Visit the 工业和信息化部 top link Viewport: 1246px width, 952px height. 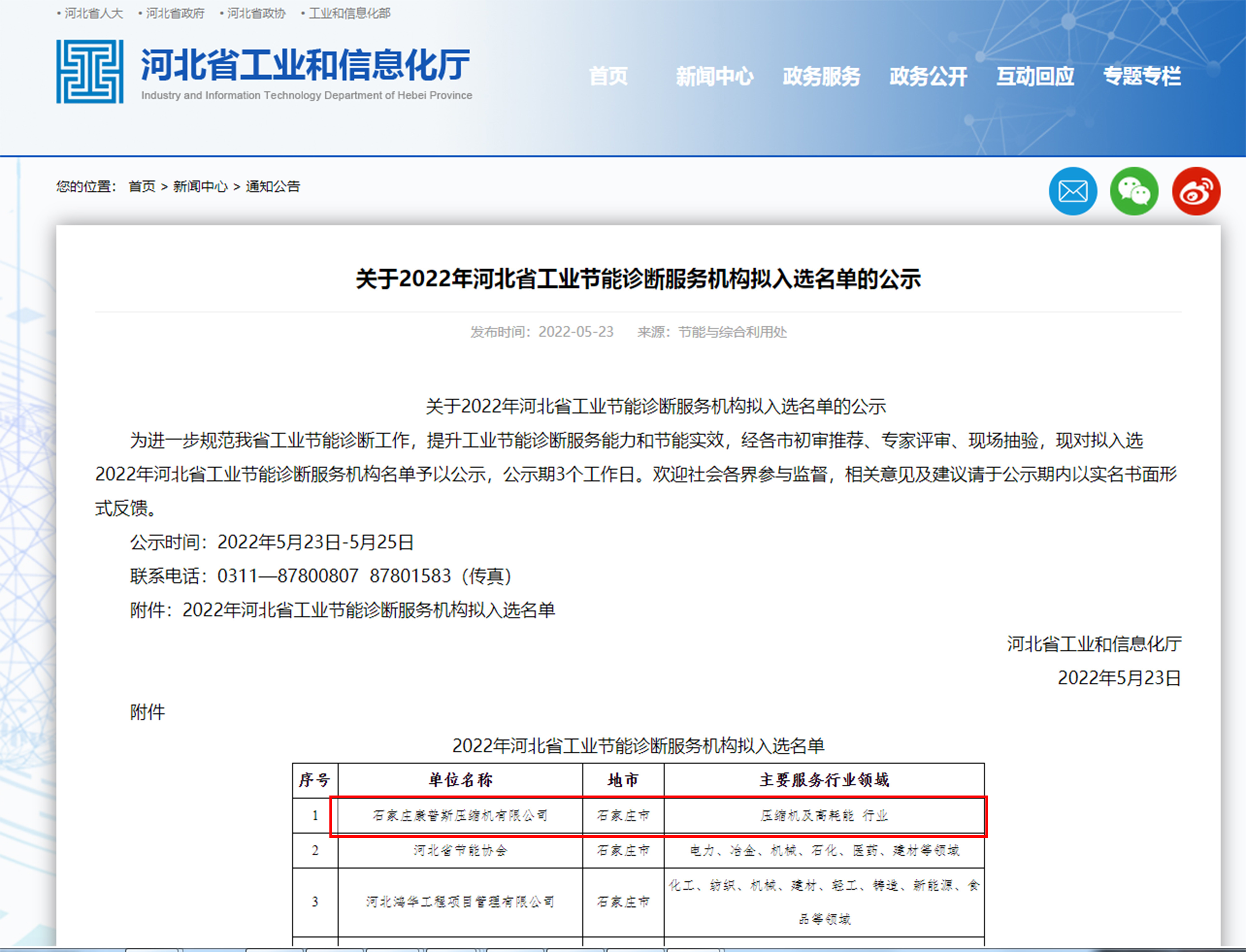coord(350,13)
